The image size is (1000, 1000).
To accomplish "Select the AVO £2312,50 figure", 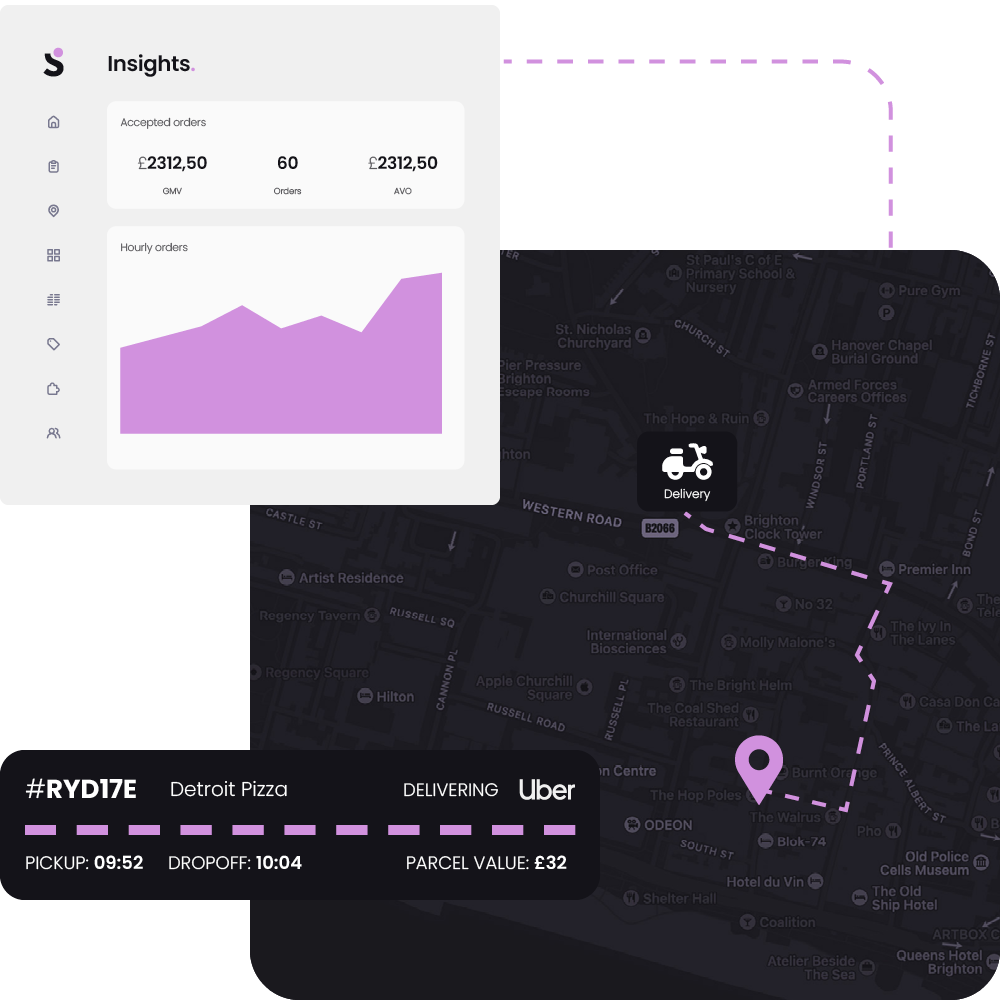I will [x=403, y=163].
